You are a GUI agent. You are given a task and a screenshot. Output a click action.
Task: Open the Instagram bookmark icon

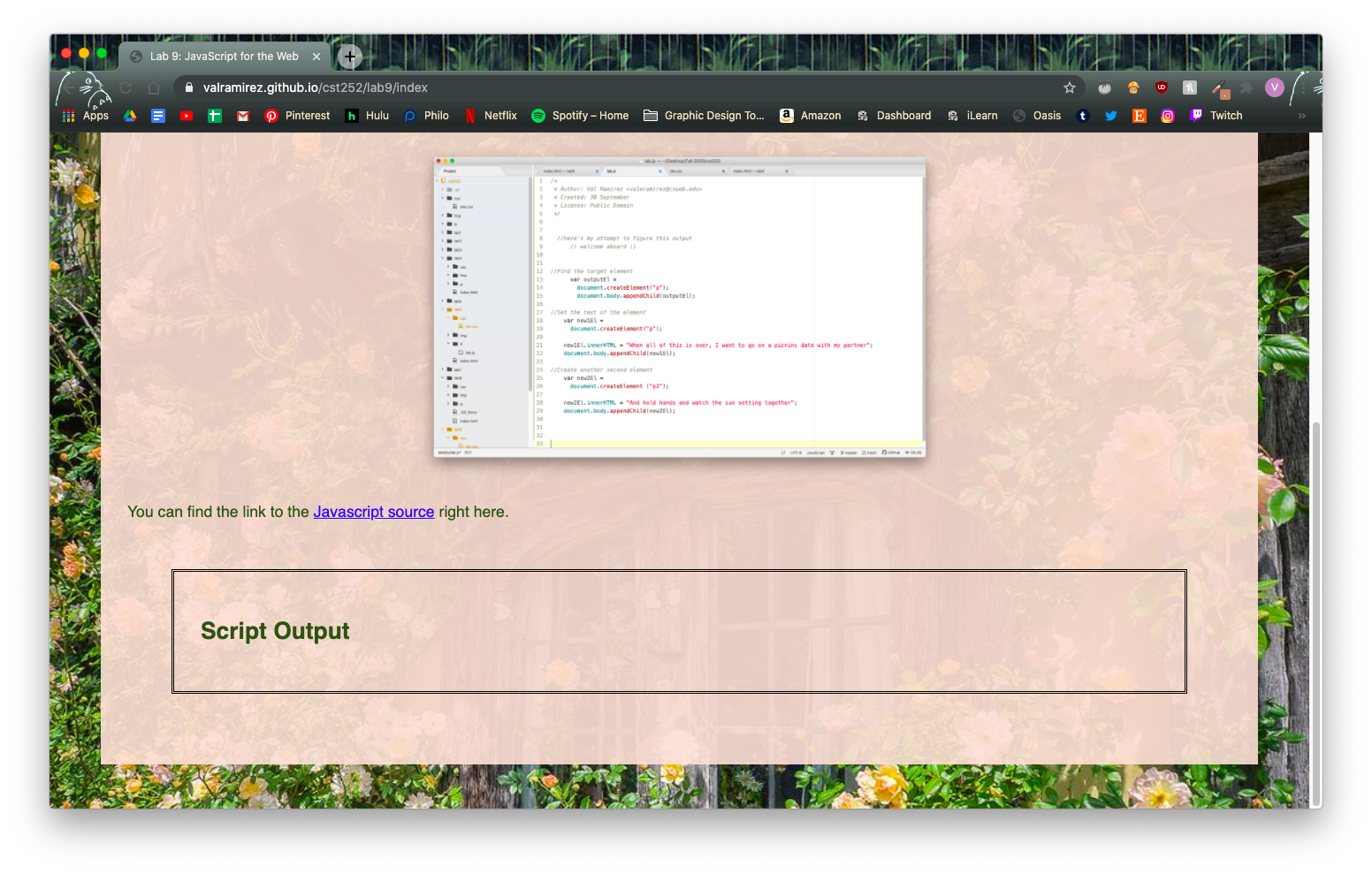pyautogui.click(x=1168, y=116)
